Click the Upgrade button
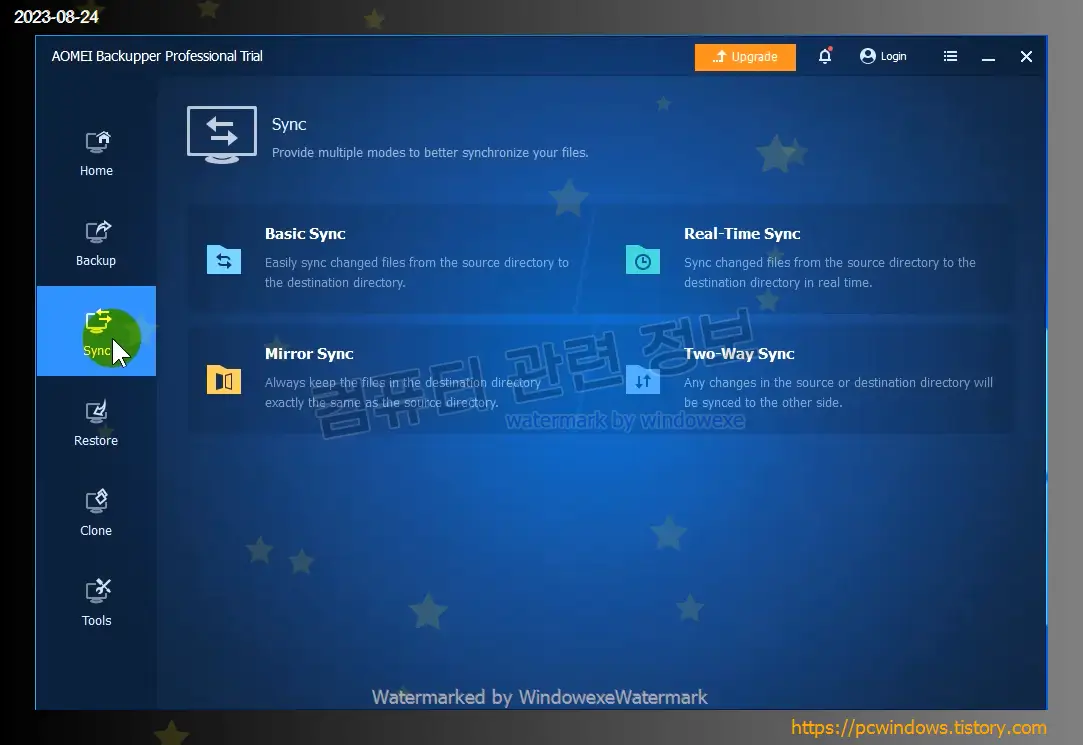1083x745 pixels. (x=745, y=57)
